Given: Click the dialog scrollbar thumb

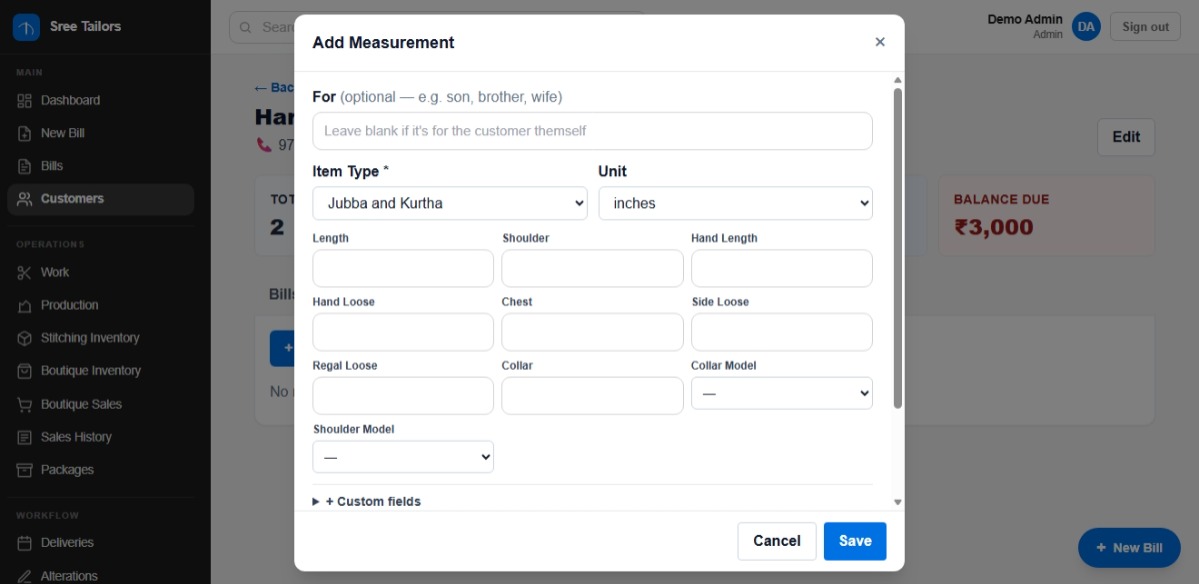Looking at the screenshot, I should pyautogui.click(x=898, y=248).
